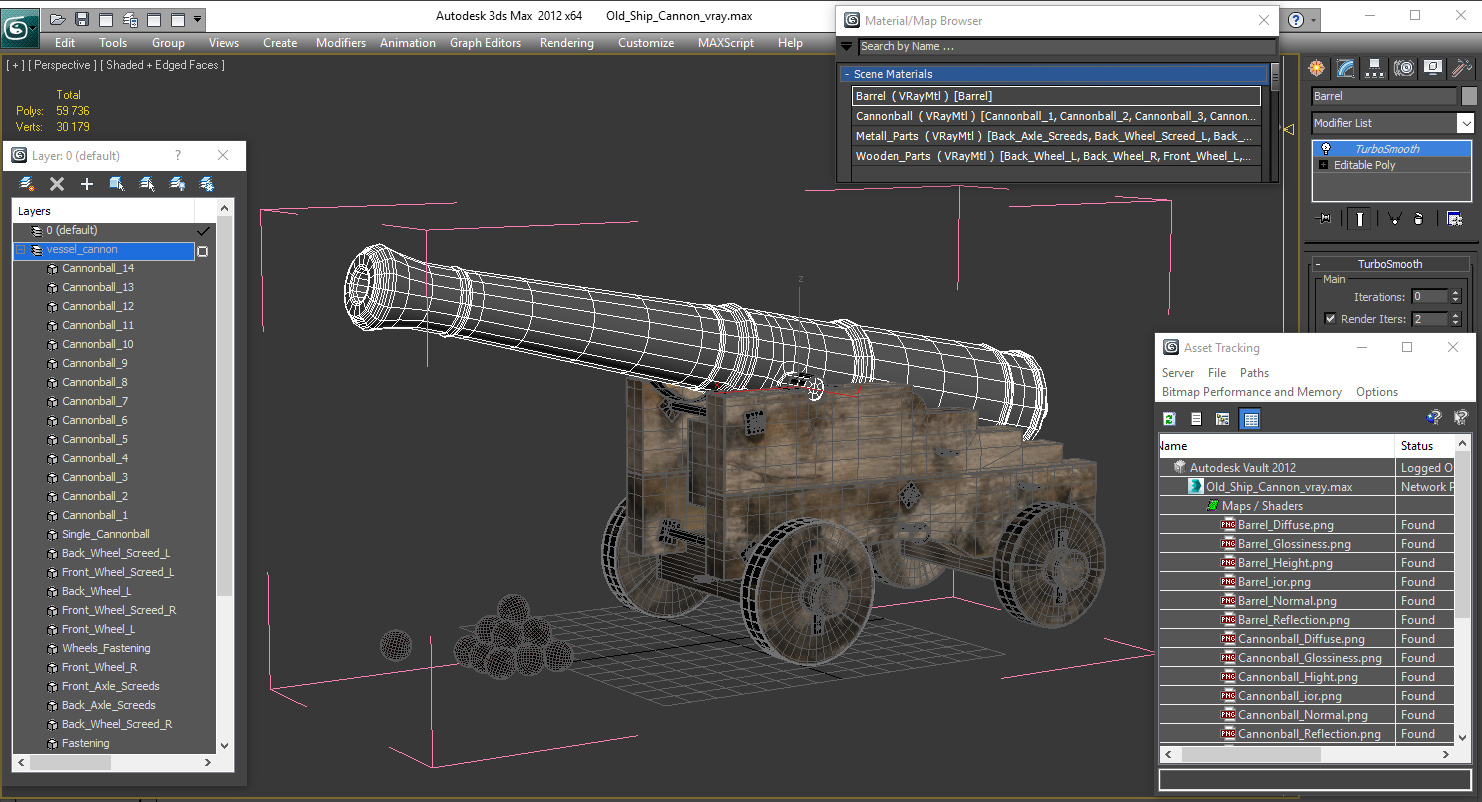This screenshot has height=802, width=1482.
Task: Click Render Iters spinner arrows
Action: point(1456,319)
